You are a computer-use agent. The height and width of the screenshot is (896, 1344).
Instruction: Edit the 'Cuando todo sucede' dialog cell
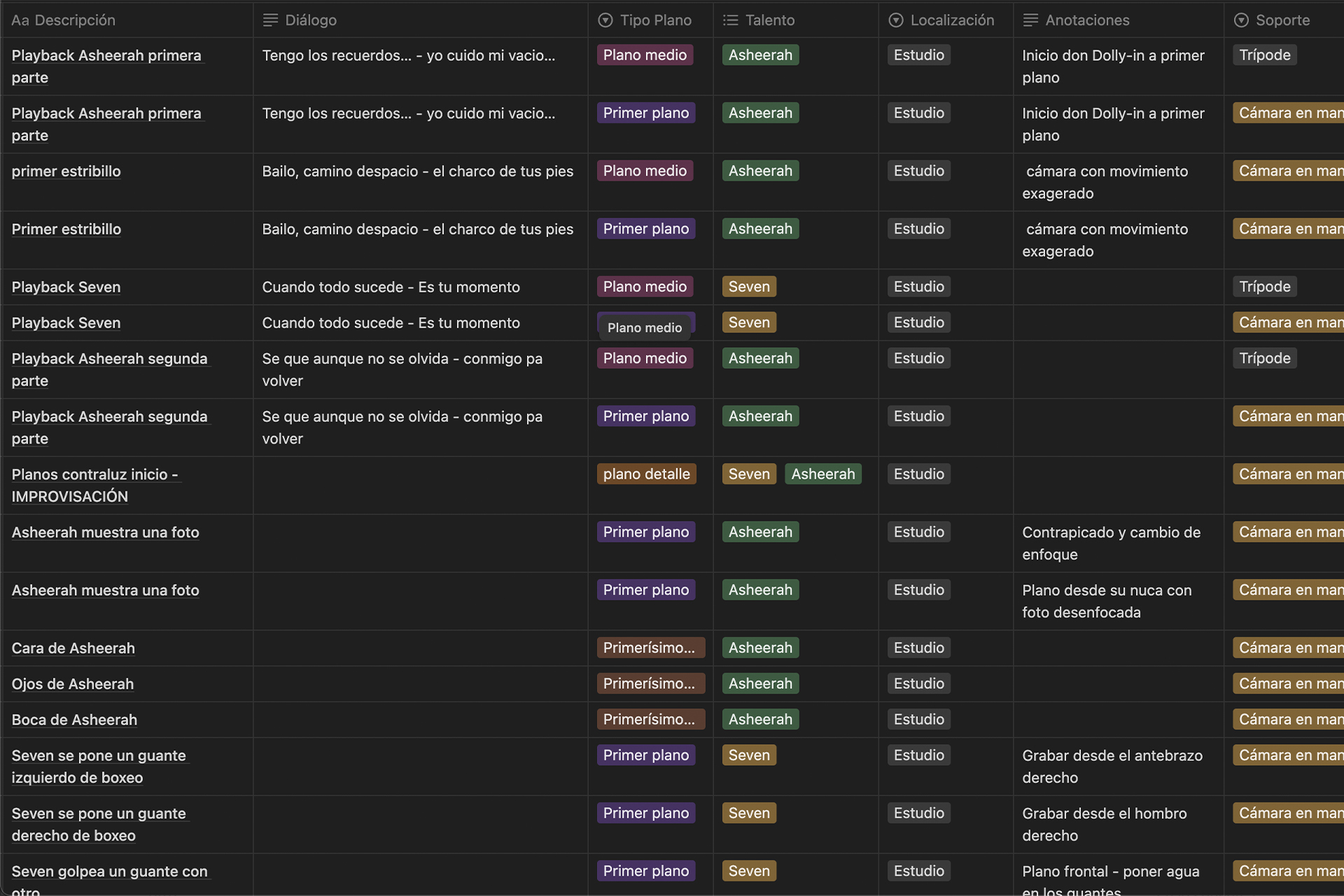(x=391, y=287)
